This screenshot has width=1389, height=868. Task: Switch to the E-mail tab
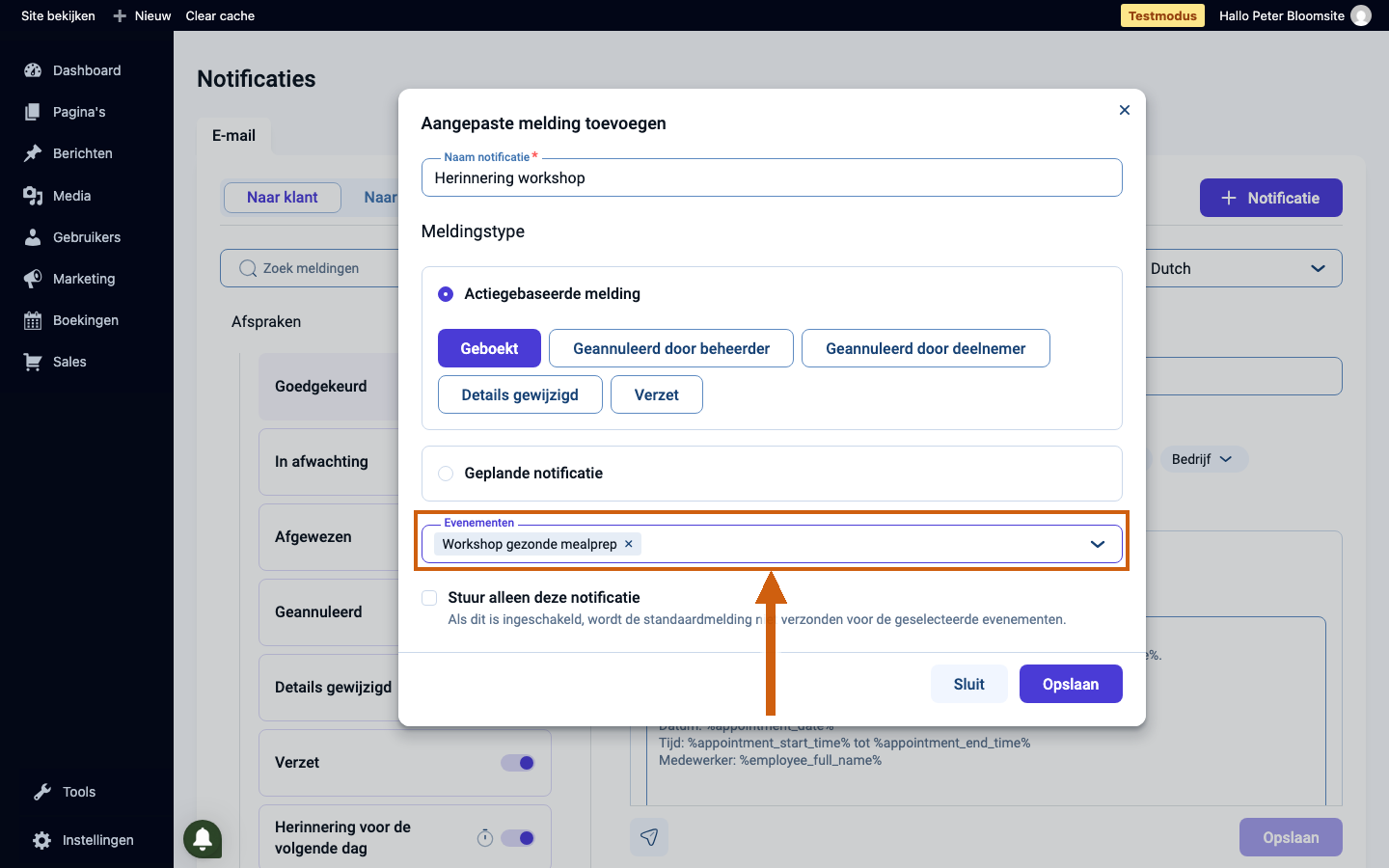click(234, 136)
